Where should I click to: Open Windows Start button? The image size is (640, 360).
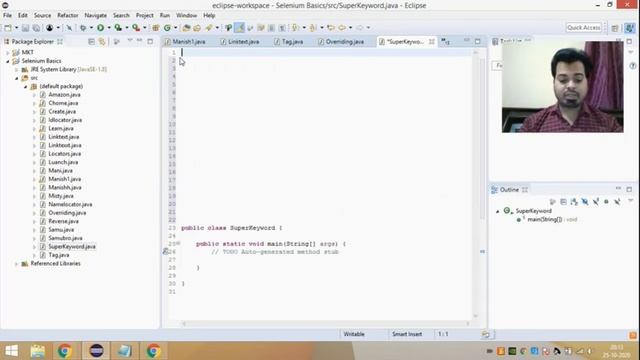pos(11,351)
